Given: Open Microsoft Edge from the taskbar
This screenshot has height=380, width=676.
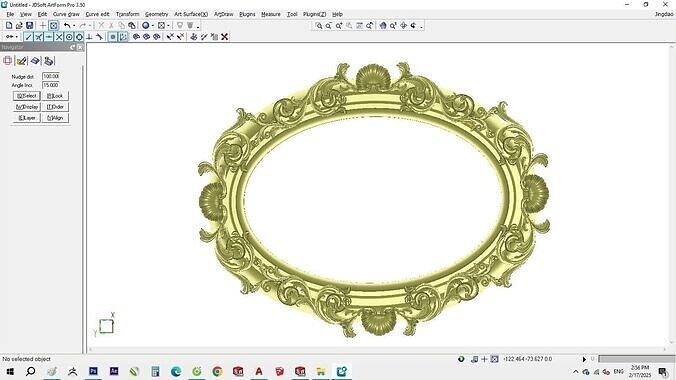Looking at the screenshot, I should 176,371.
